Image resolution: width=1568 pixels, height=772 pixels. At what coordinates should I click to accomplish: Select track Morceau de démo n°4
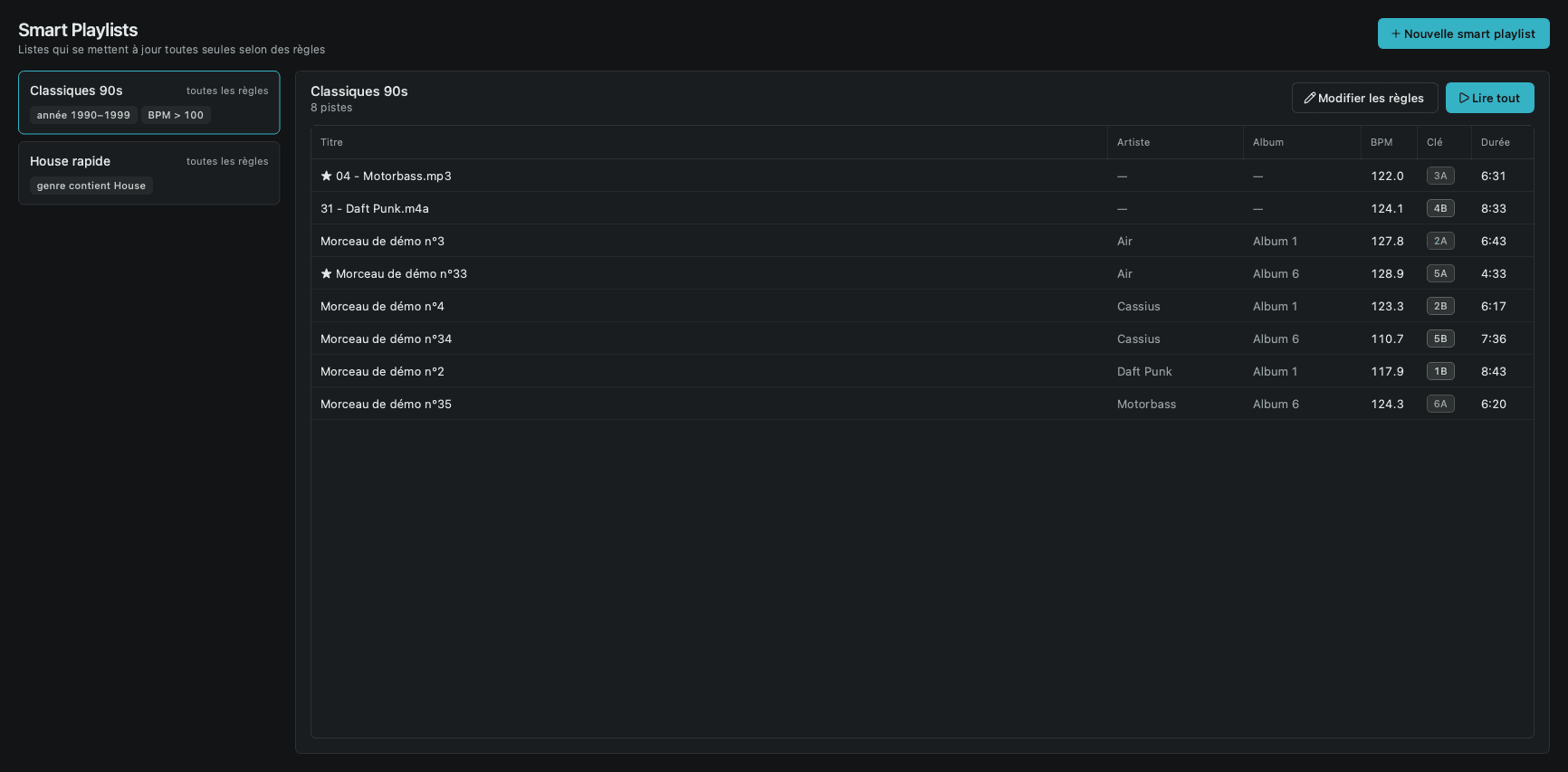point(923,306)
